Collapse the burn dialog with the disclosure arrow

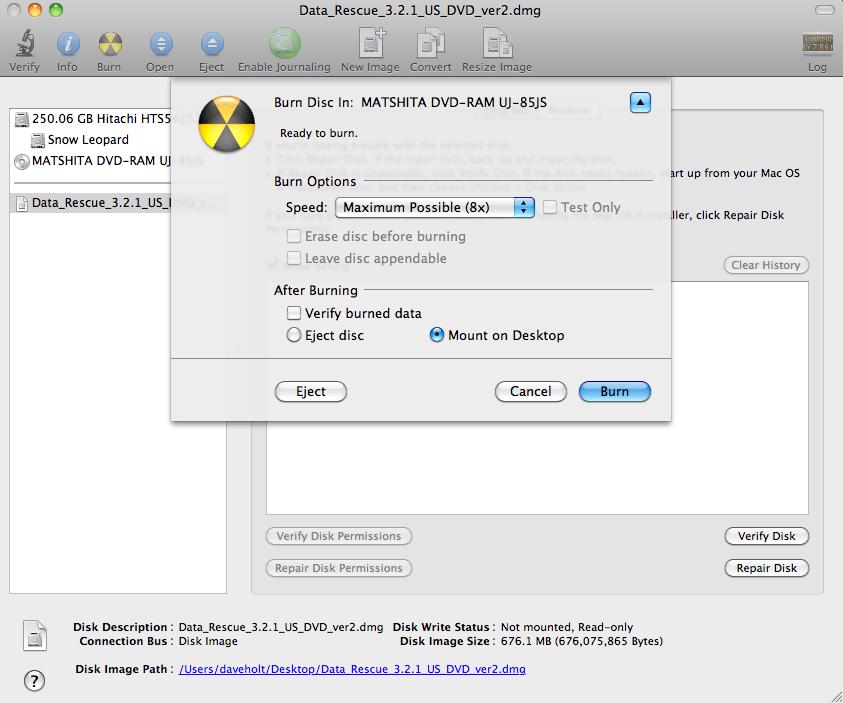(640, 101)
